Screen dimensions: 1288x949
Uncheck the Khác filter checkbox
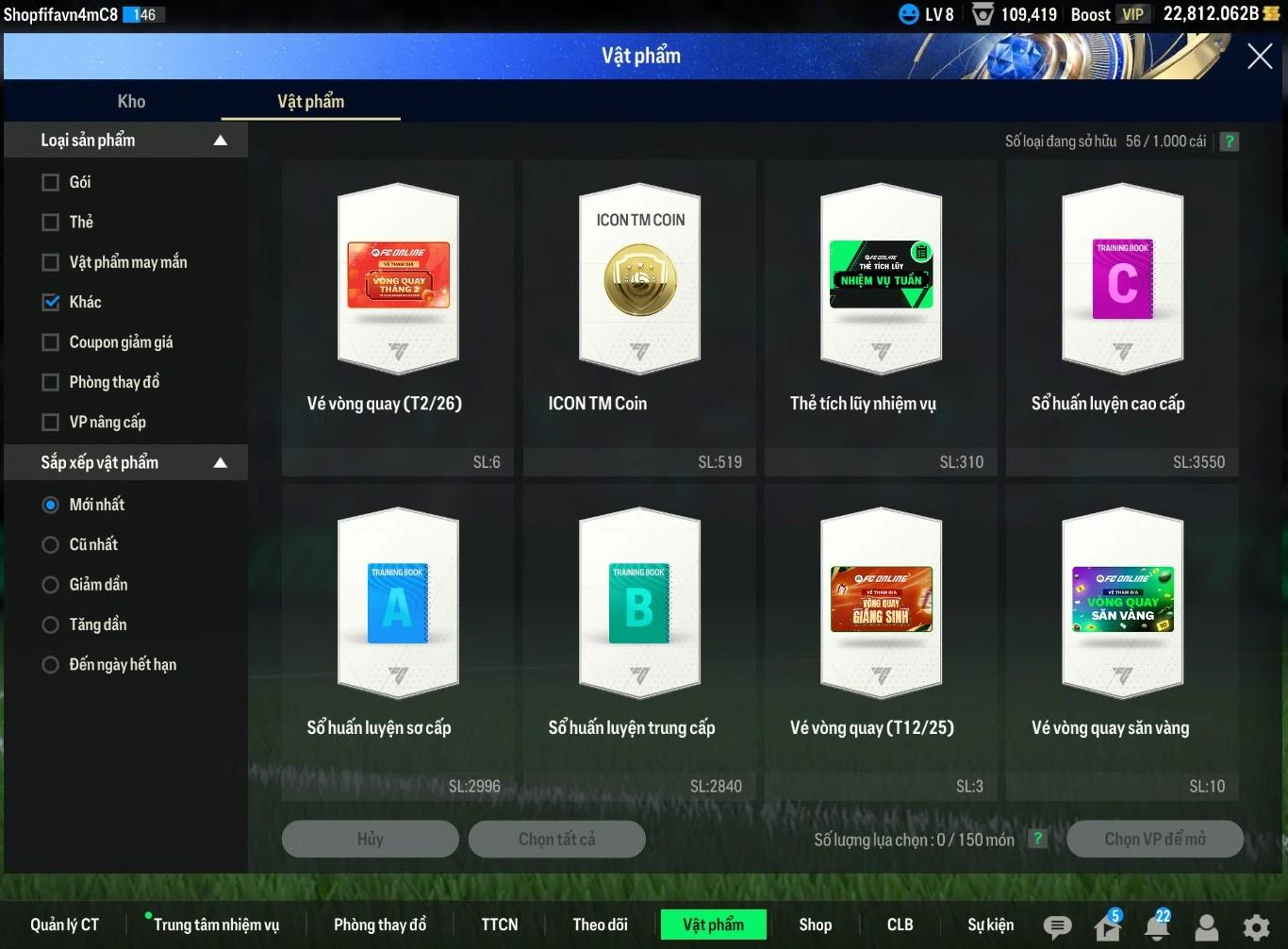[51, 302]
